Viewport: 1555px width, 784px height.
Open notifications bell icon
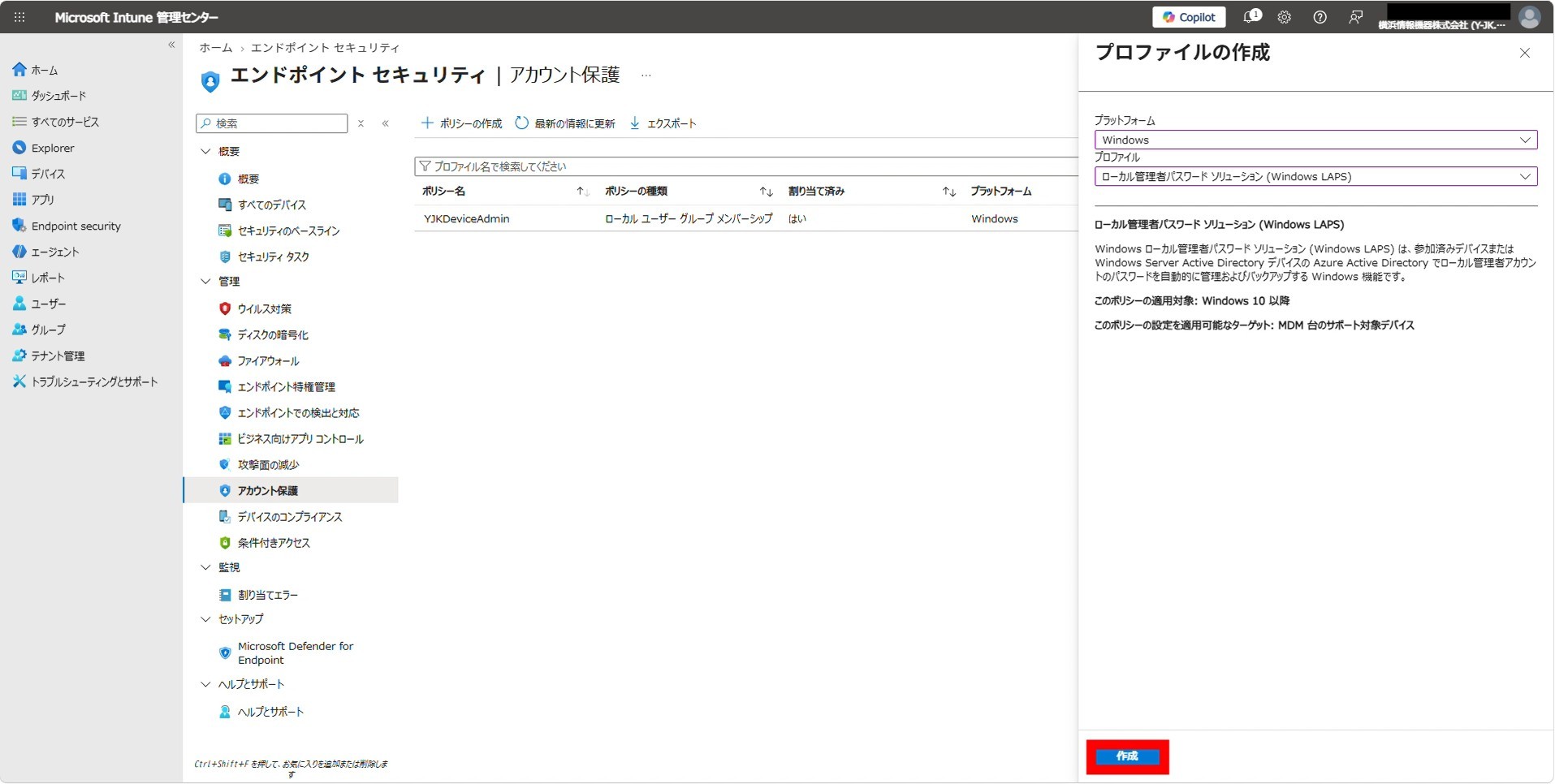coord(1251,17)
